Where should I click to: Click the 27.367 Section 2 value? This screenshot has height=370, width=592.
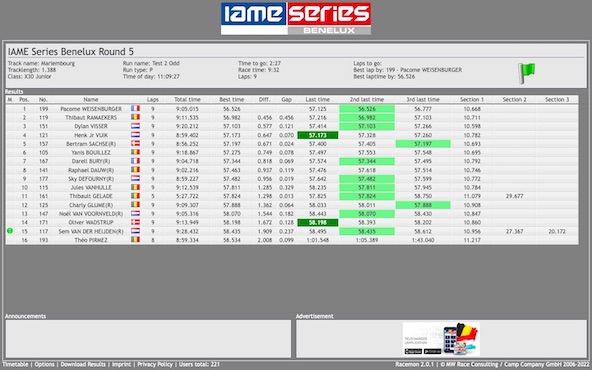(x=514, y=231)
